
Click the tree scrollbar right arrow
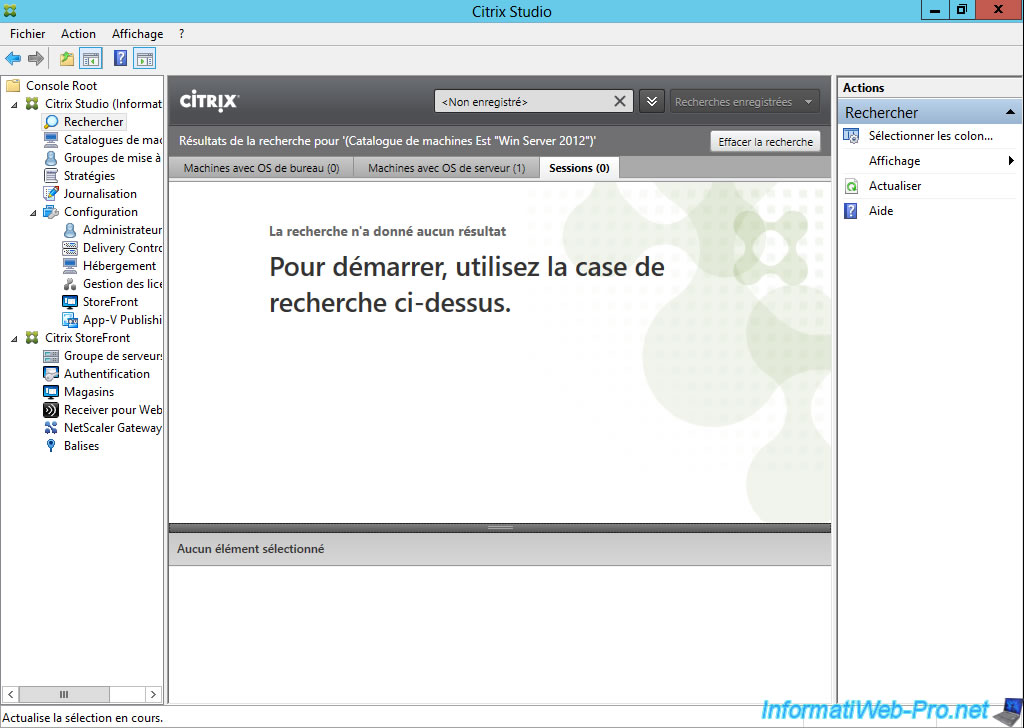pos(153,694)
